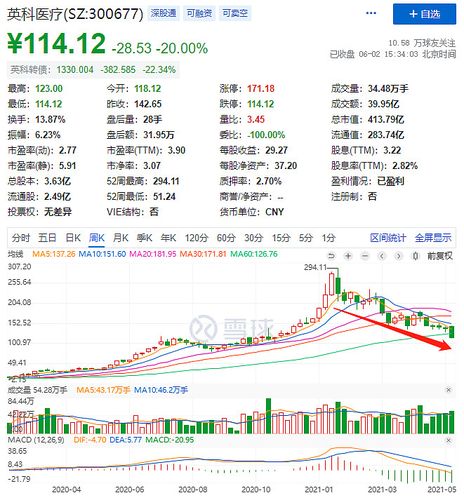Close the MACD indicator panel

pos(449,440)
